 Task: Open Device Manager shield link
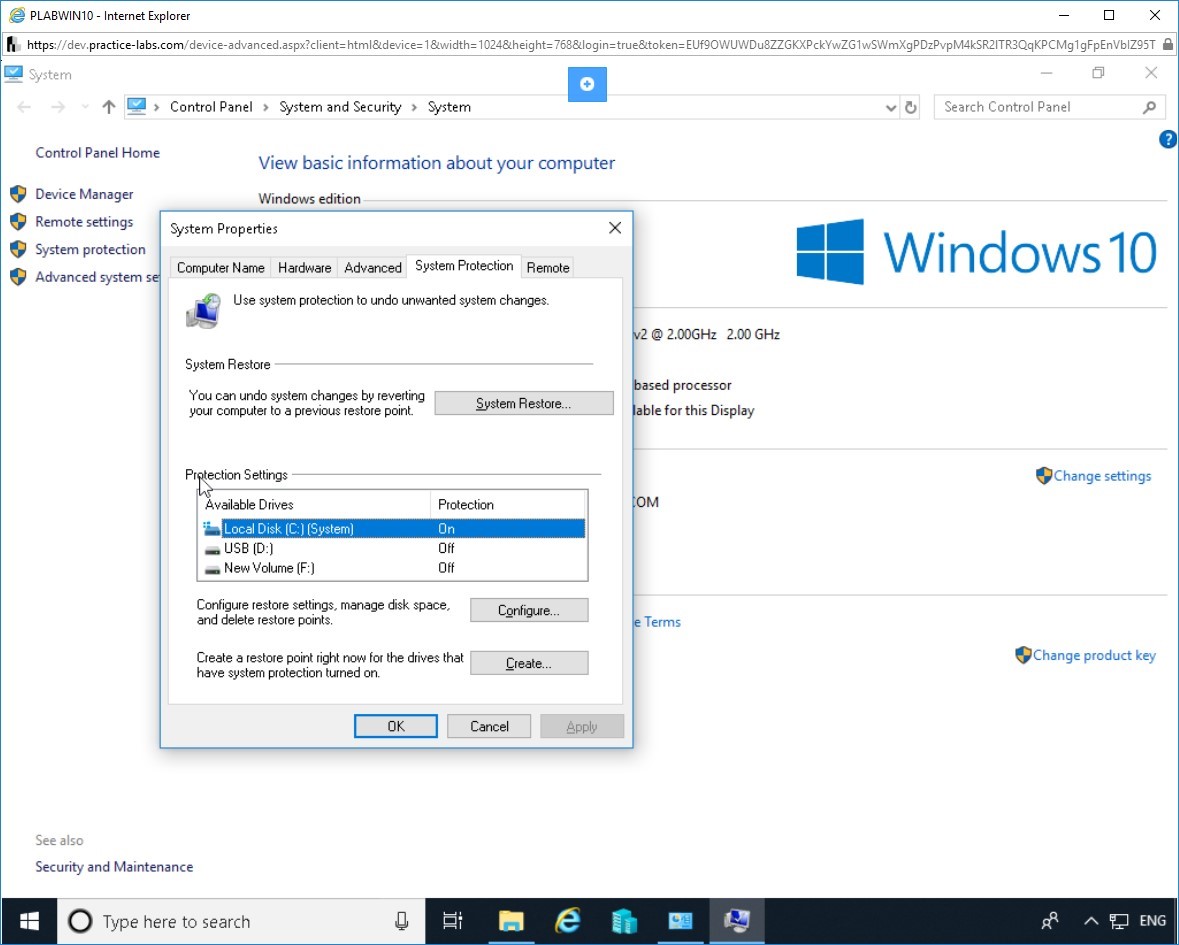(84, 194)
